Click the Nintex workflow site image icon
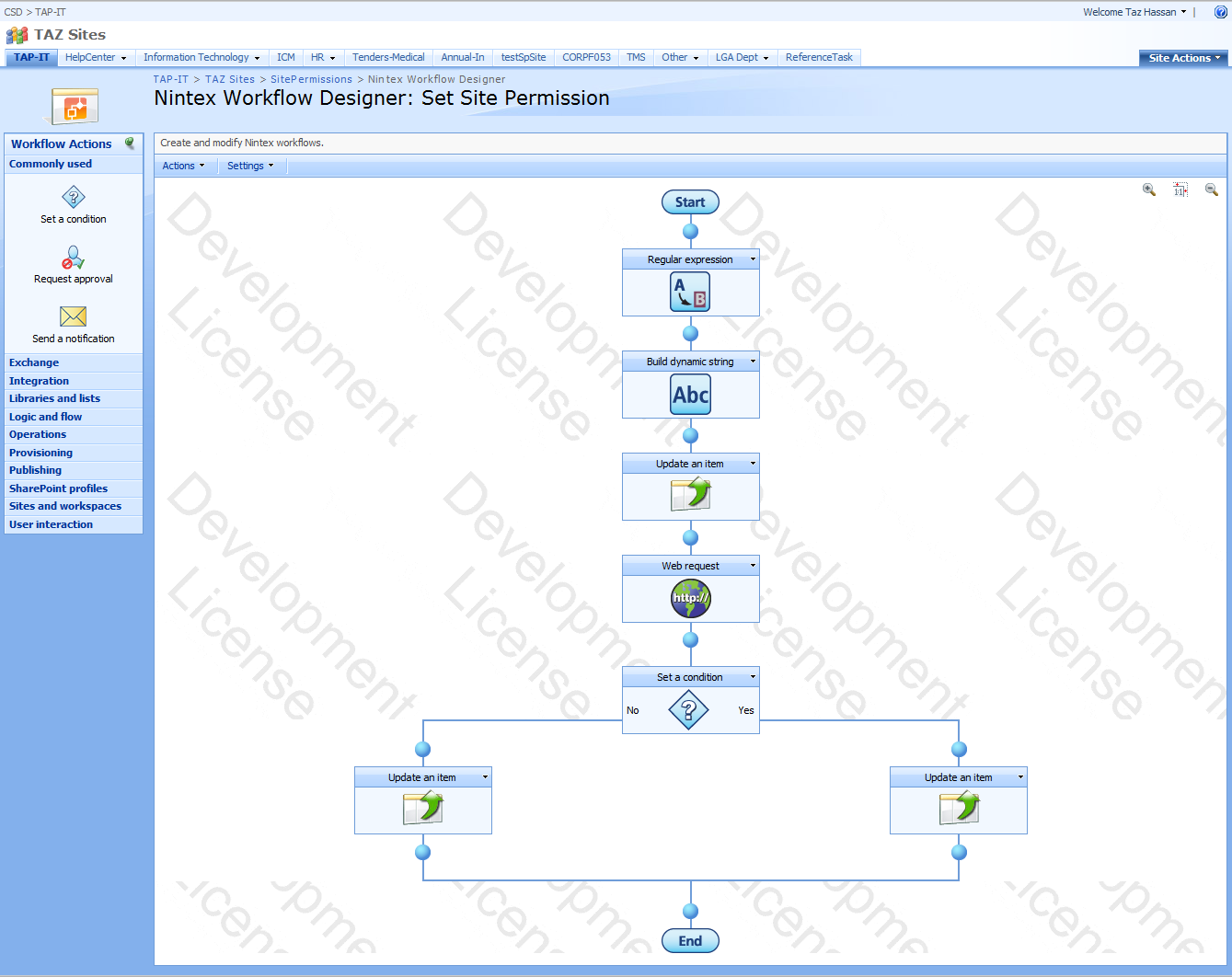This screenshot has height=977, width=1232. click(x=75, y=106)
